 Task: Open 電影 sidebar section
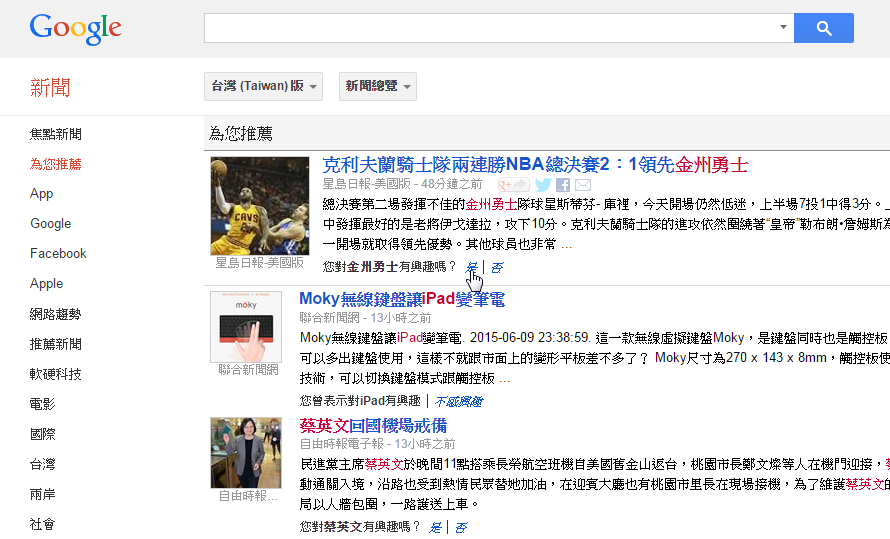(43, 405)
